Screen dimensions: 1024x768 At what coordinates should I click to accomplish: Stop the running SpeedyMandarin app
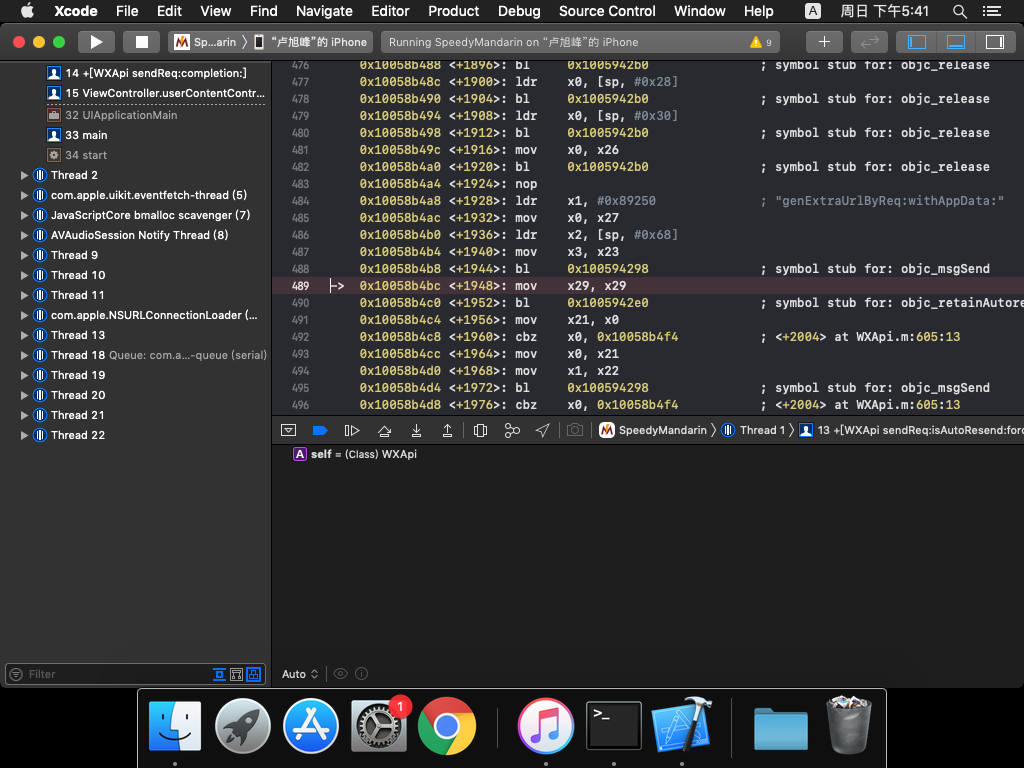pyautogui.click(x=141, y=42)
